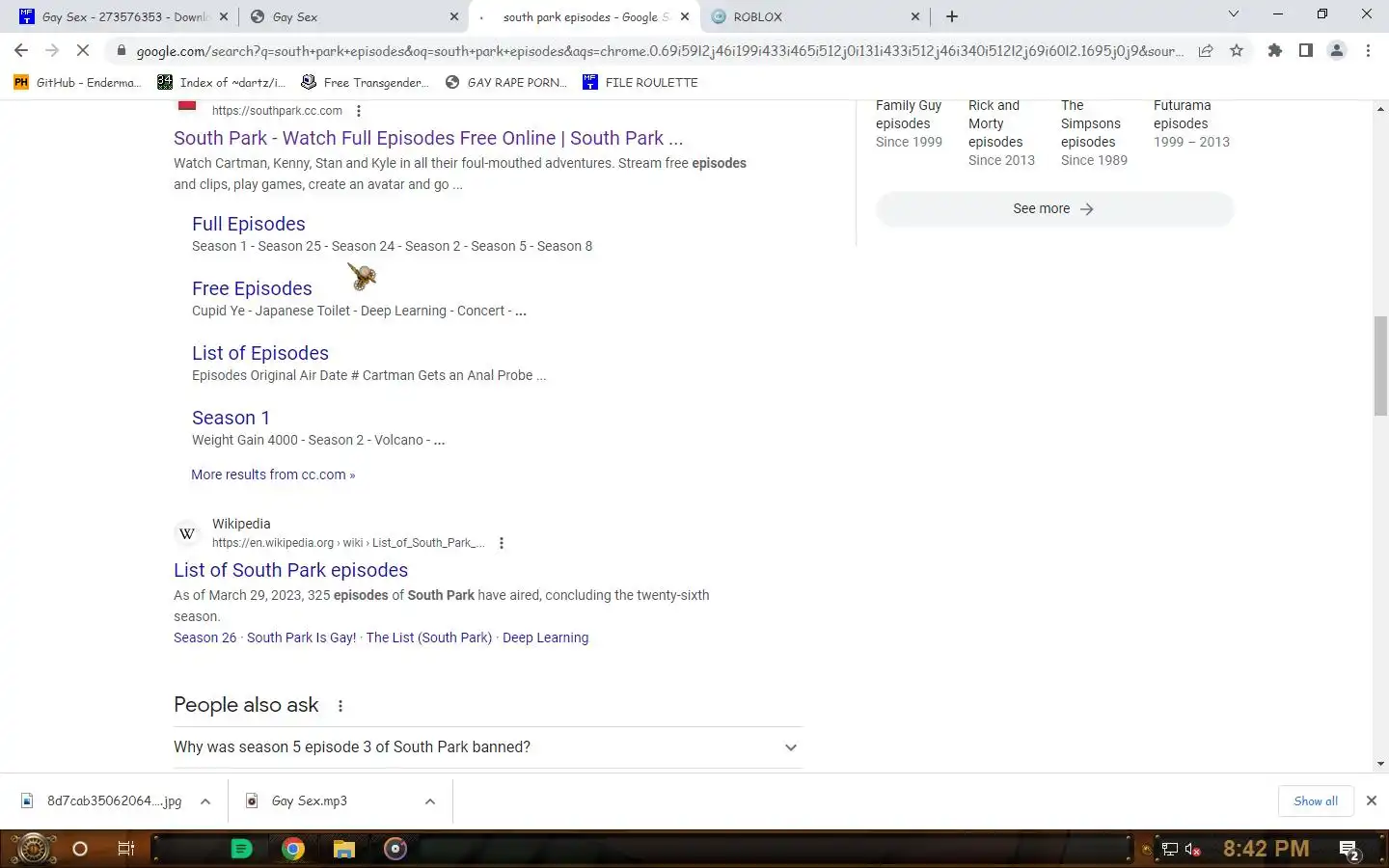Open South Park Watch Full Episodes result
Viewport: 1389px width, 868px height.
[x=428, y=138]
